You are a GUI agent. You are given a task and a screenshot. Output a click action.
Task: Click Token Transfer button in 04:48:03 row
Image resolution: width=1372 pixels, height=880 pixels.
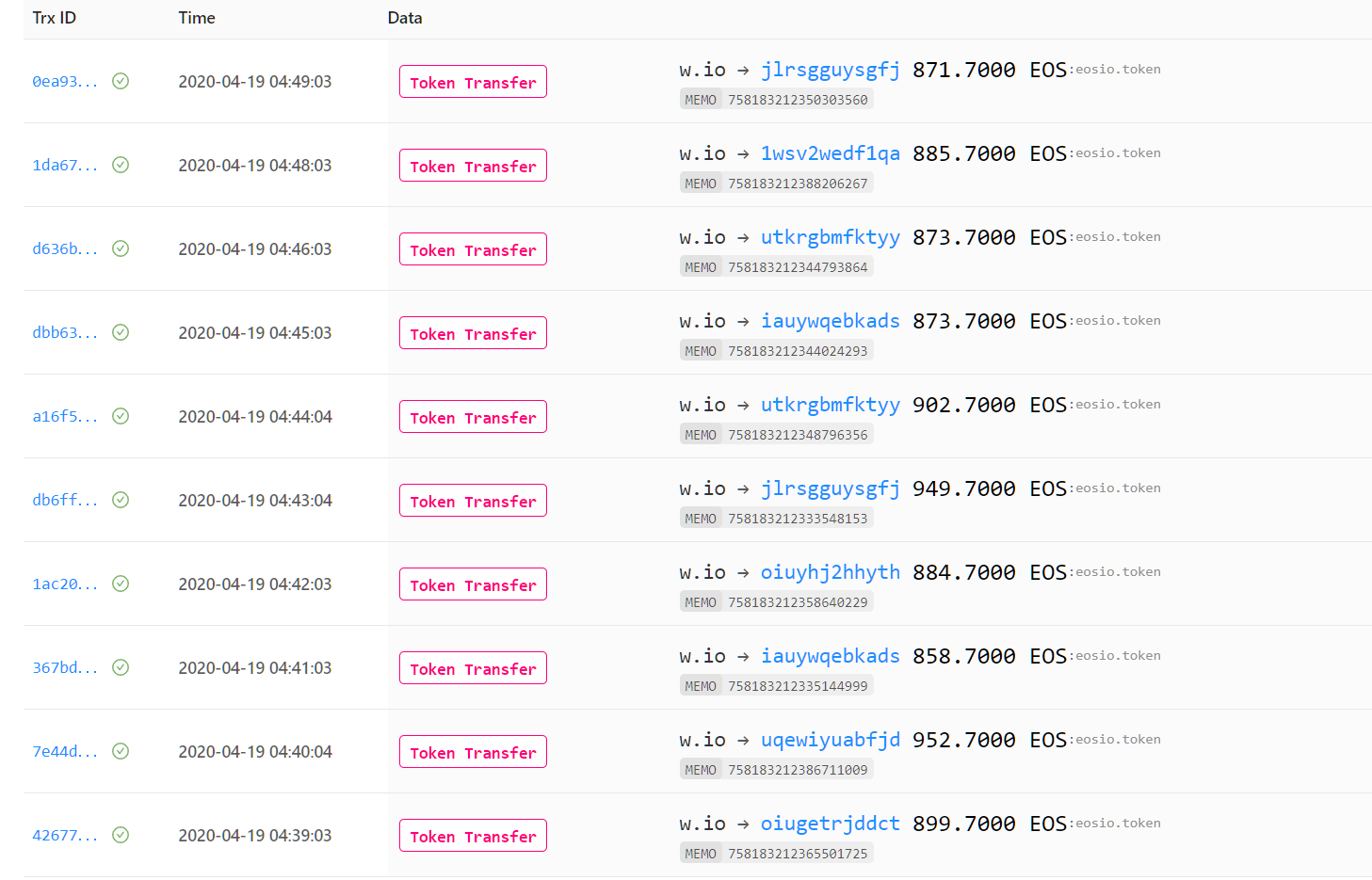473,166
